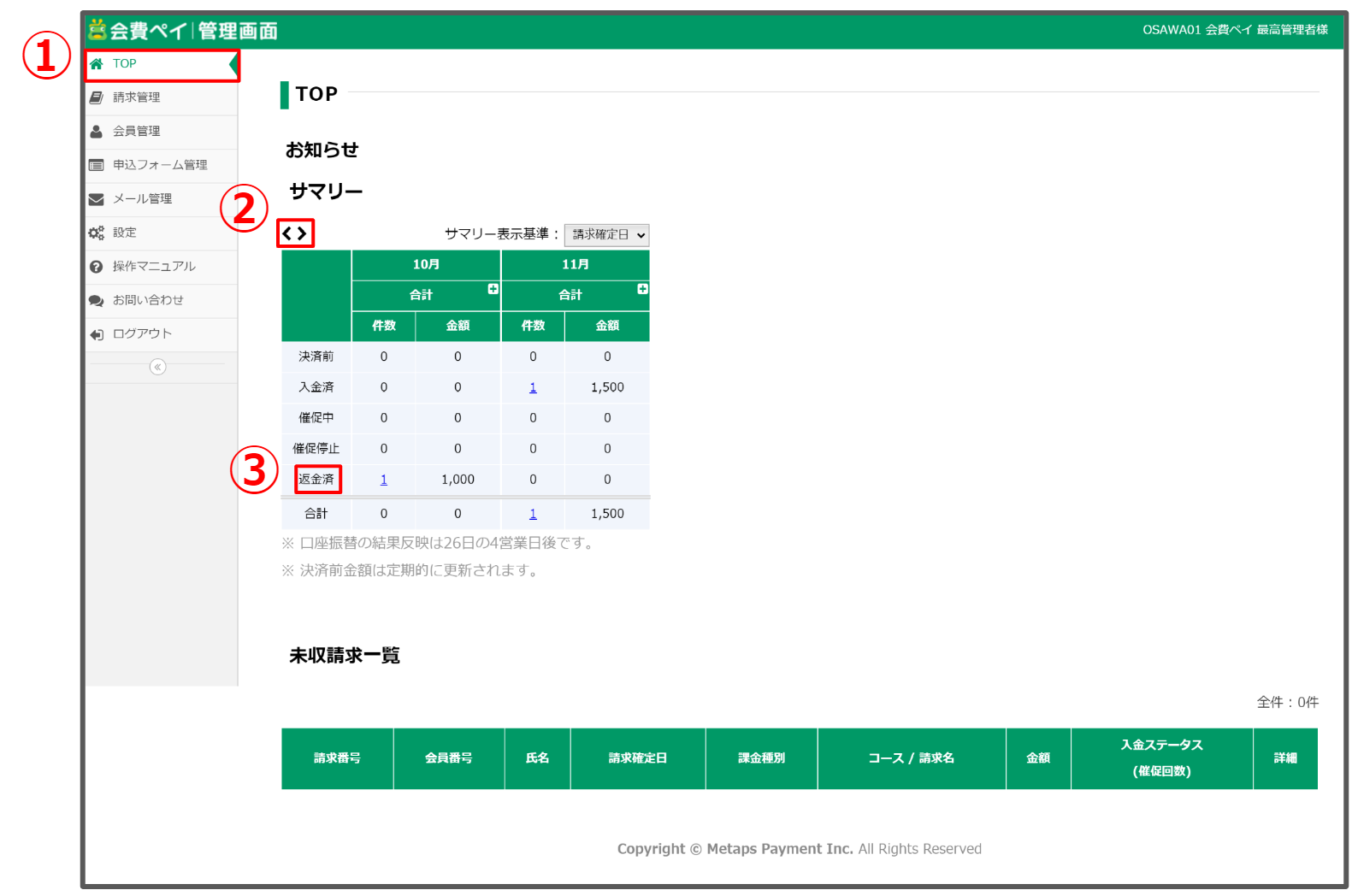This screenshot has width=1352, height=896.
Task: Click the 会費ペイ logo in the header
Action: (x=183, y=31)
